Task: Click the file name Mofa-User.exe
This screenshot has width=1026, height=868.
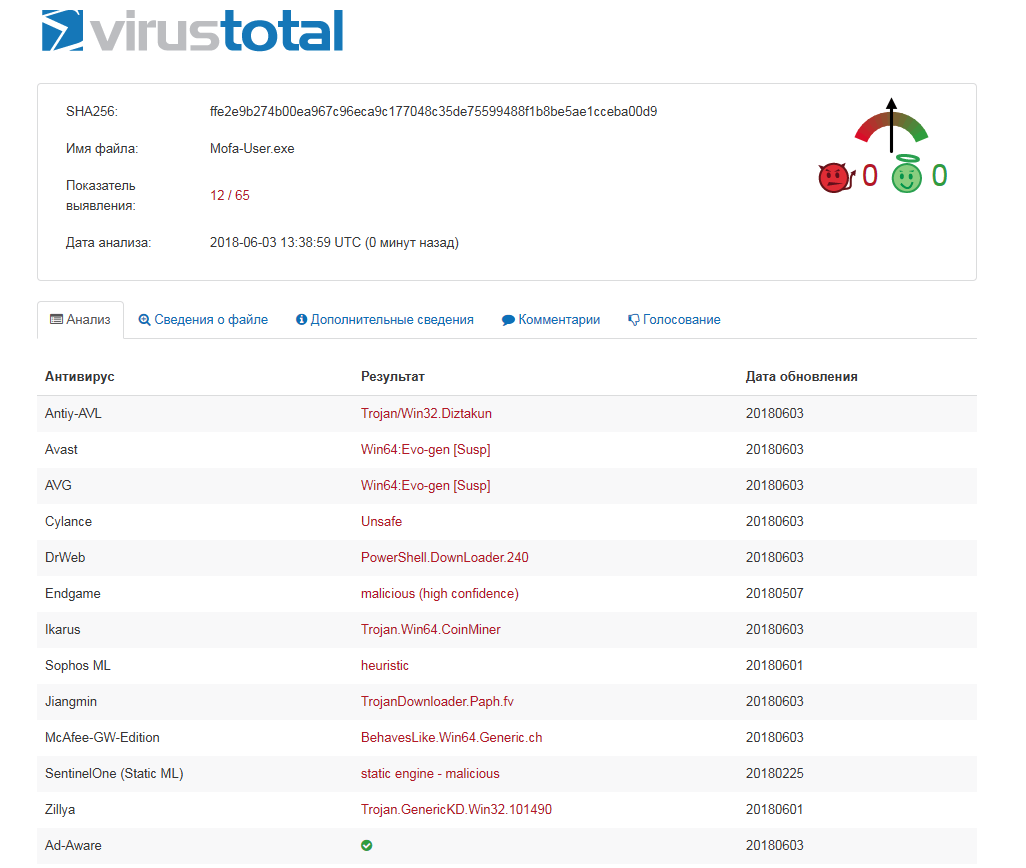Action: 252,148
